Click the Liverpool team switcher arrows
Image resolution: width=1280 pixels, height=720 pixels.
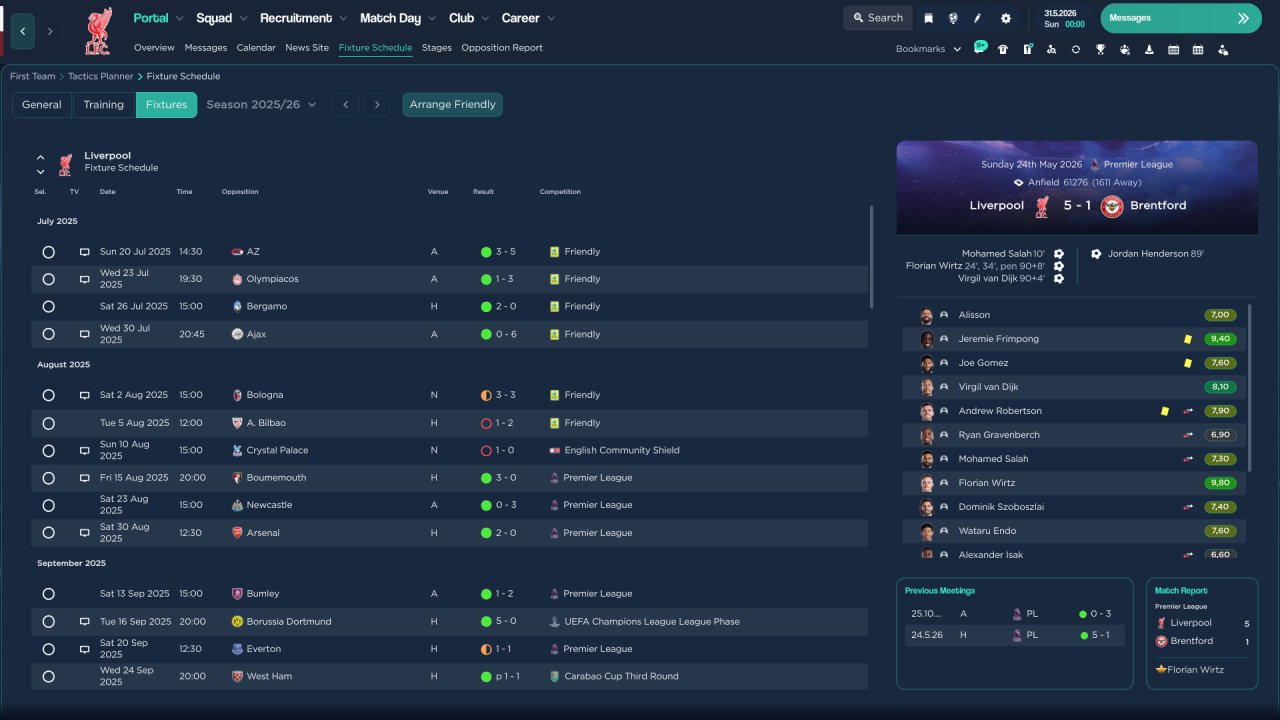(x=41, y=164)
